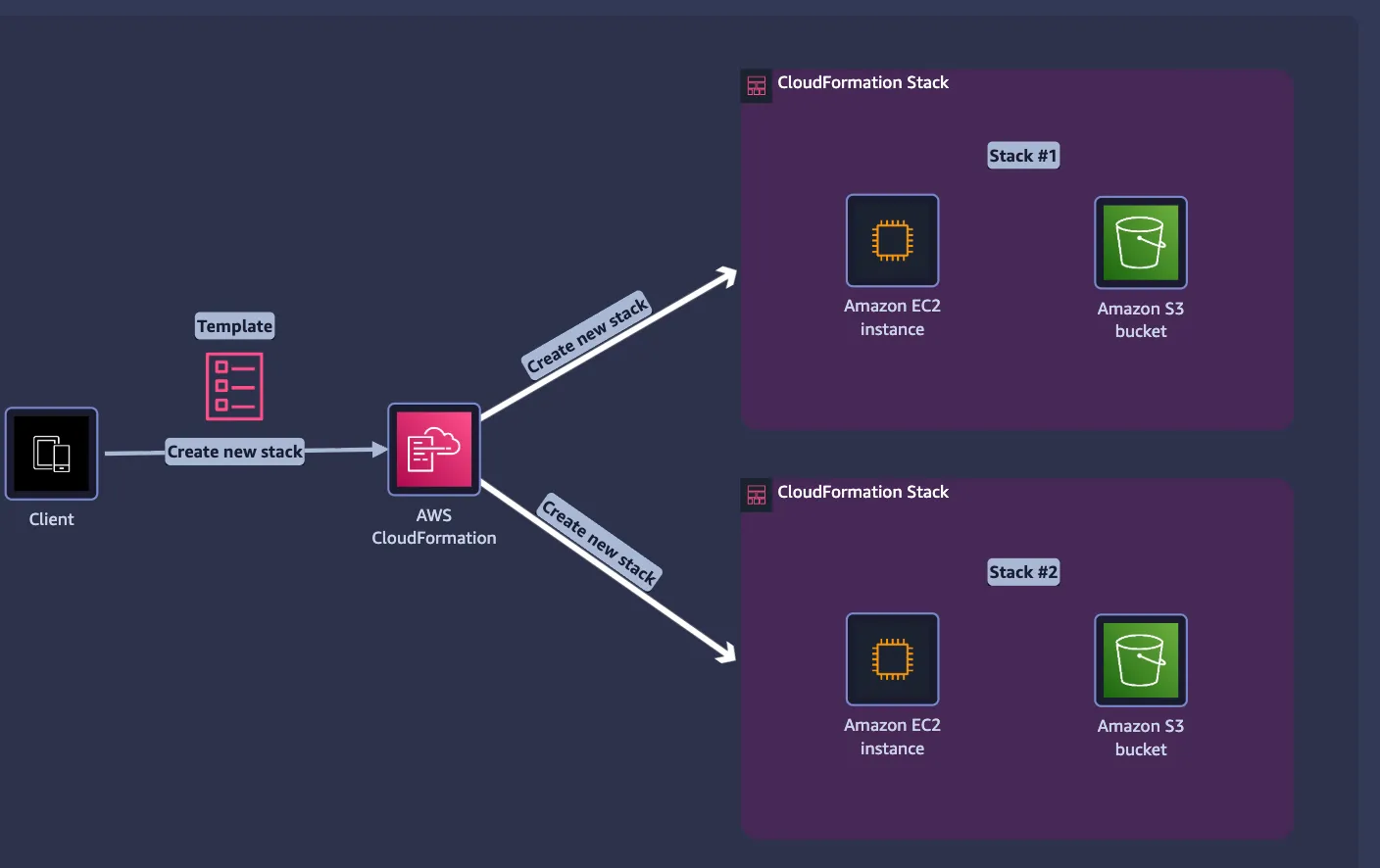This screenshot has height=868, width=1380.
Task: Select "Create new stack" label on the Client arrow
Action: pos(235,452)
